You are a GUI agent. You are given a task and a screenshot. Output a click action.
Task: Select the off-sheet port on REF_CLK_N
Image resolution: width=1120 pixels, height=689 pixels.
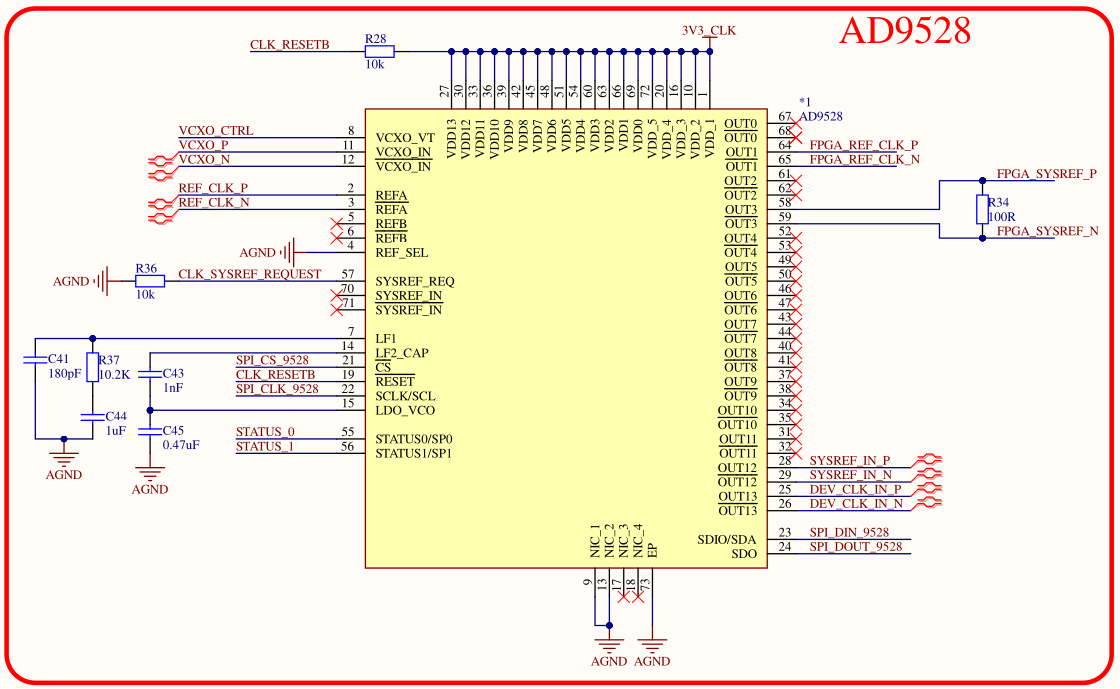coord(162,217)
